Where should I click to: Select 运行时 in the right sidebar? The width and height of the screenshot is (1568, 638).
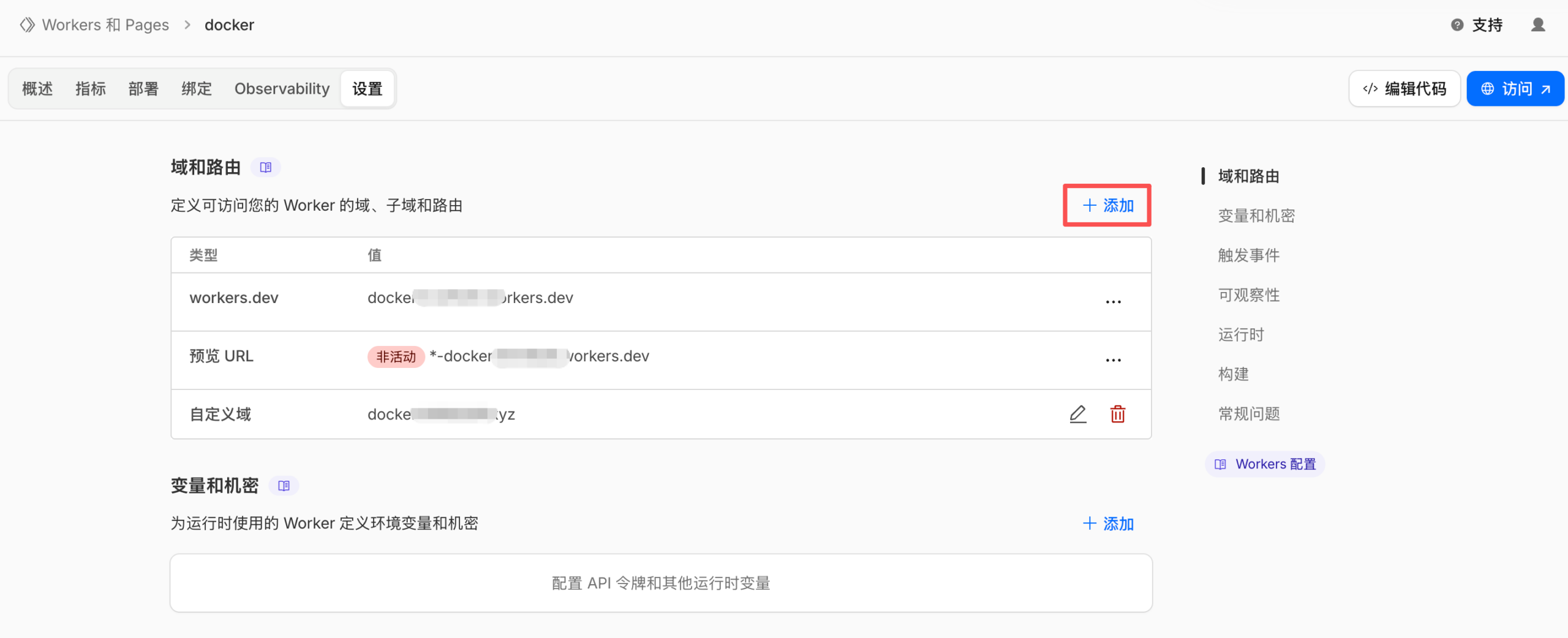(x=1240, y=334)
